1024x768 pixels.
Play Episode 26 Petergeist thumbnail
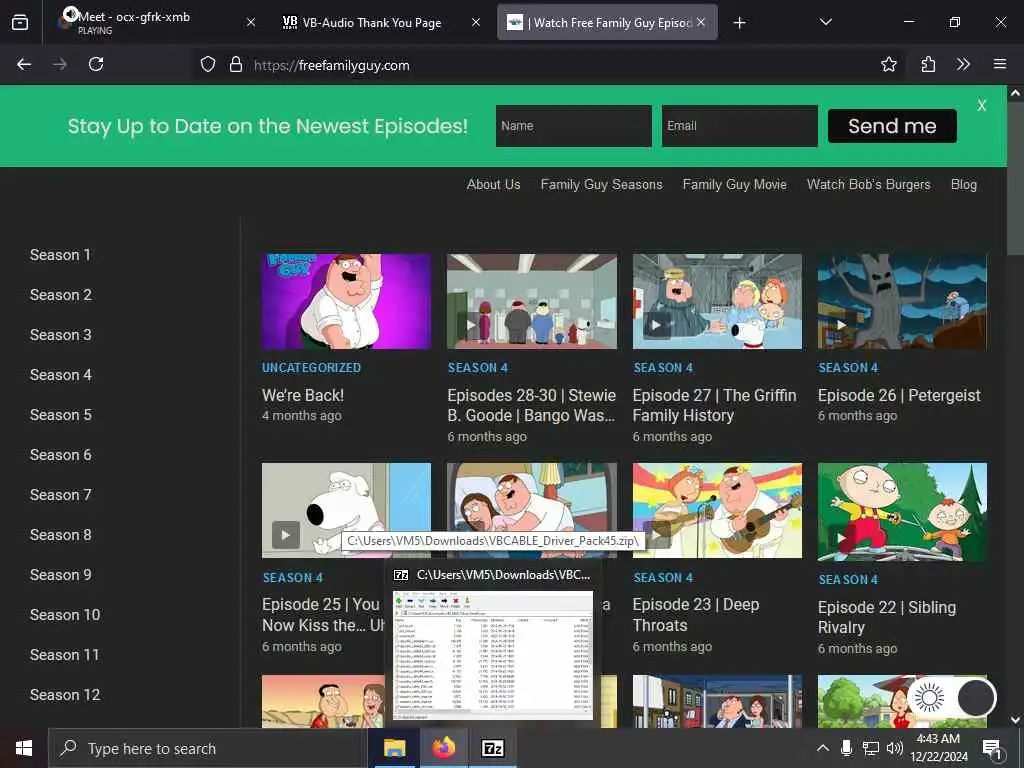902,302
